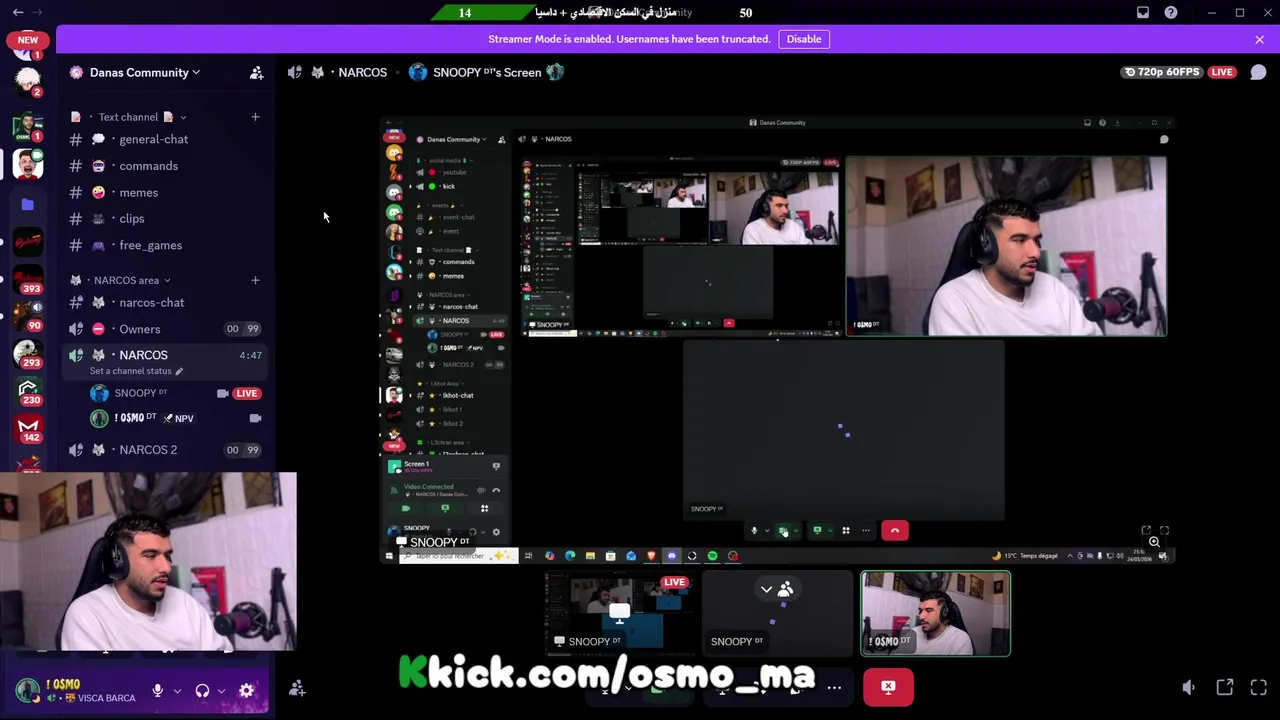Screen dimensions: 1280x720
Task: Join the Owners voice channel
Action: point(139,329)
